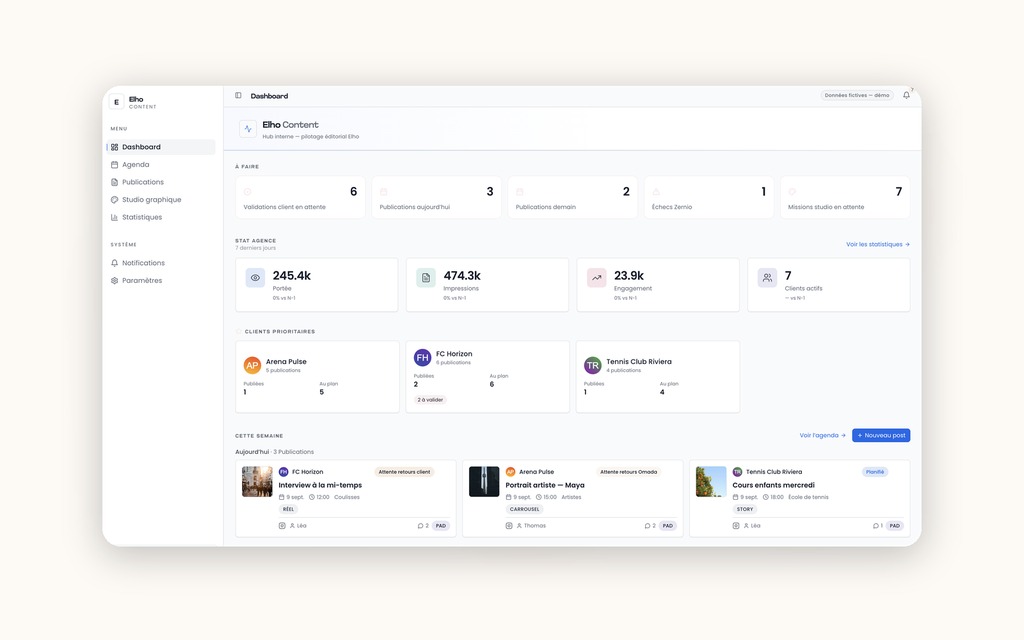Click the trend arrow icon on the Engagement card
This screenshot has width=1024, height=640.
596,278
